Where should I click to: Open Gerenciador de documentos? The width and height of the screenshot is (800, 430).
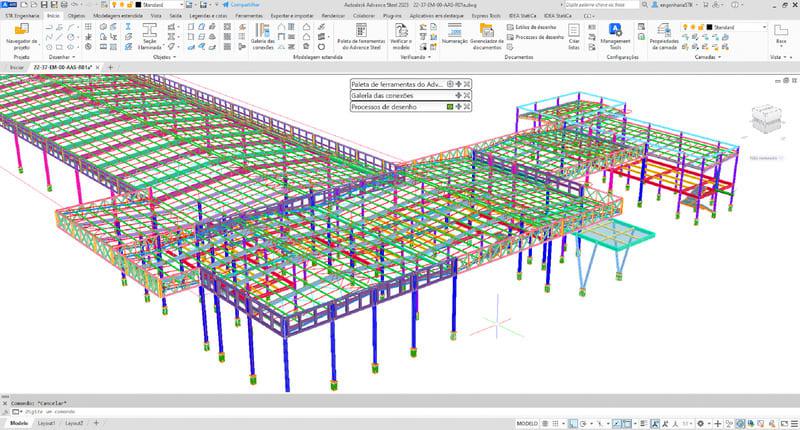(487, 36)
